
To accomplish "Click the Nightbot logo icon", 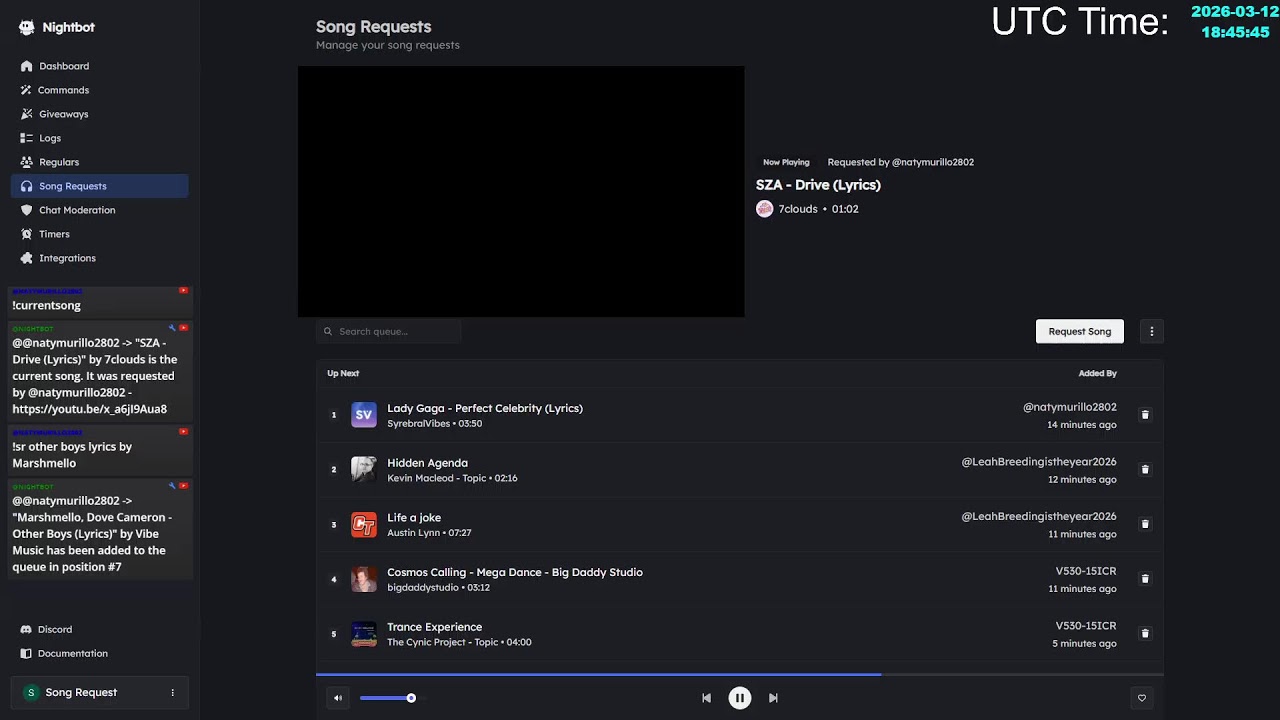I will (x=27, y=28).
